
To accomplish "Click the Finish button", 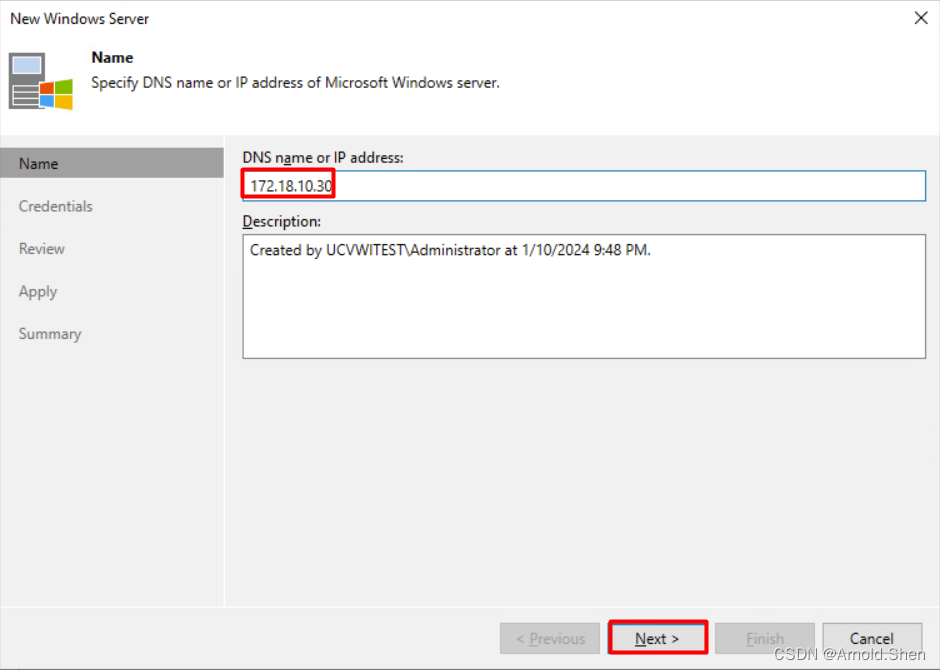I will click(x=764, y=638).
